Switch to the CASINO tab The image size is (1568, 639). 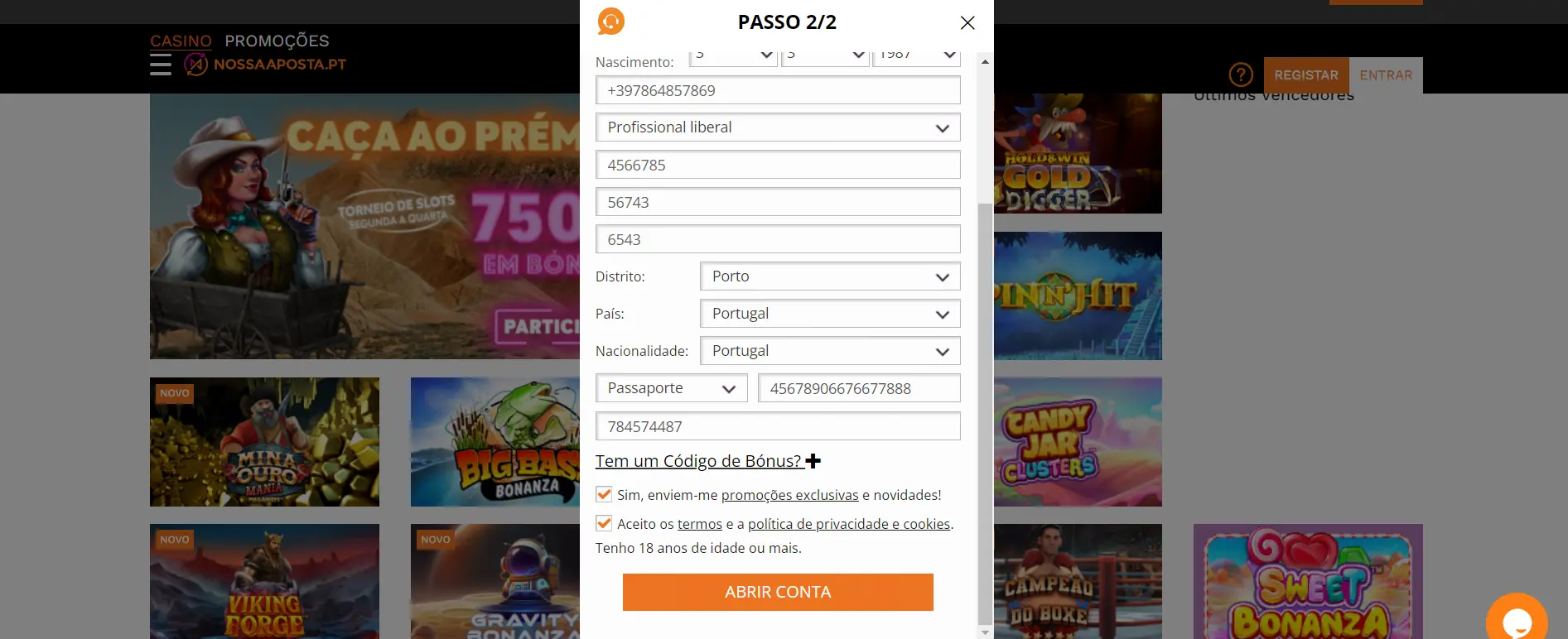(181, 41)
